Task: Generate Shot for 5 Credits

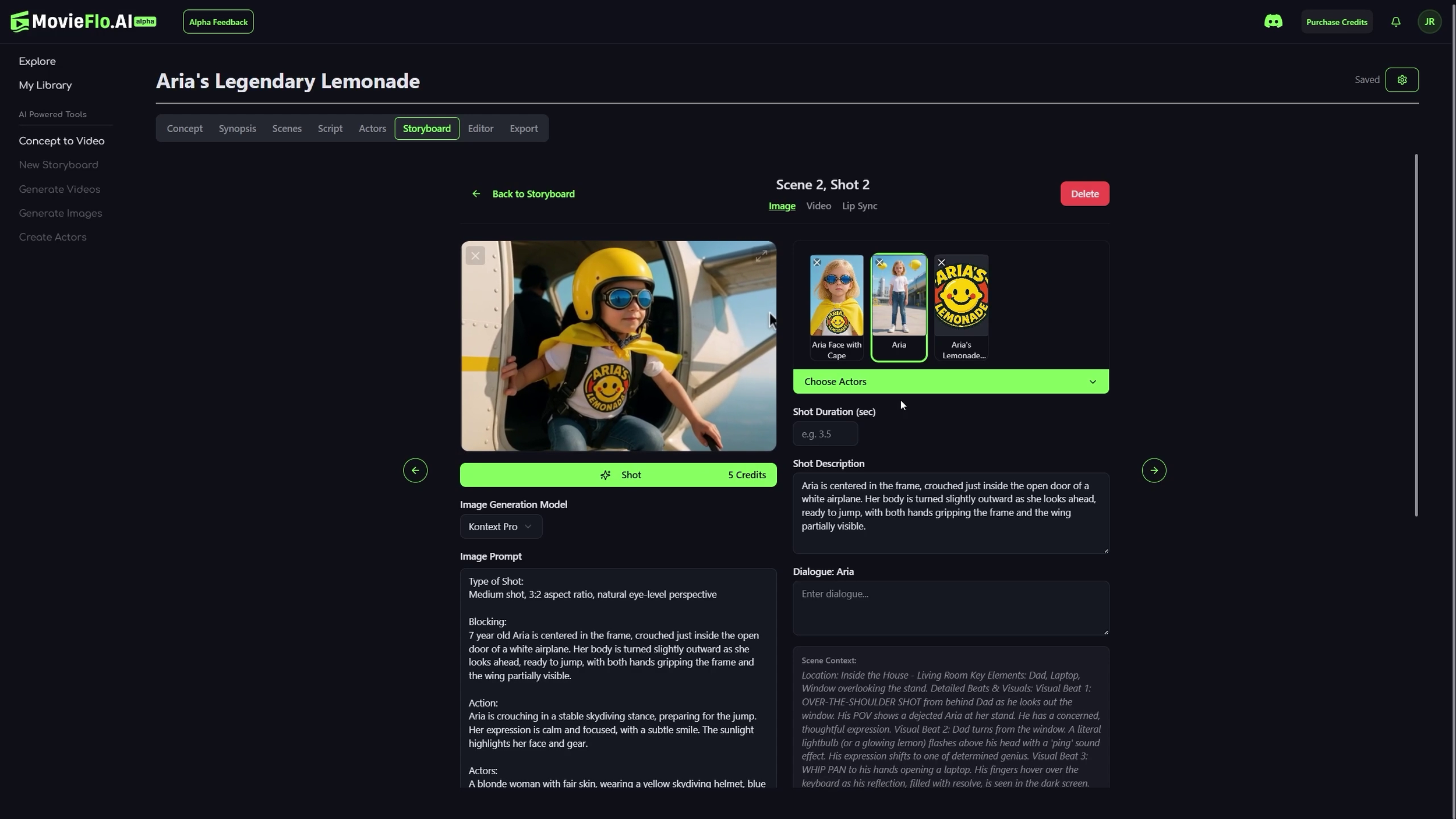Action: tap(618, 475)
